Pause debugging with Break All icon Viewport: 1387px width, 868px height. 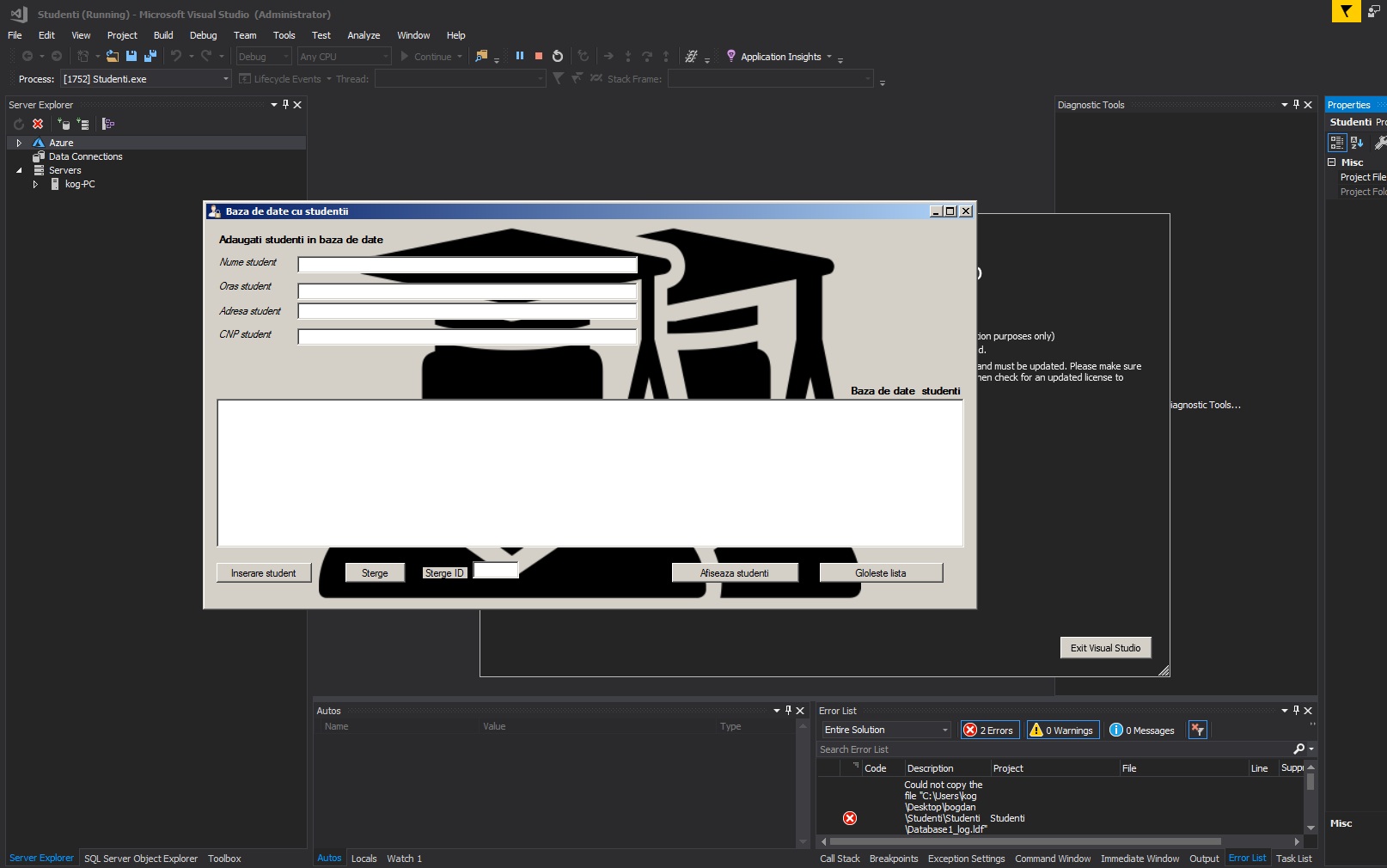coord(520,56)
